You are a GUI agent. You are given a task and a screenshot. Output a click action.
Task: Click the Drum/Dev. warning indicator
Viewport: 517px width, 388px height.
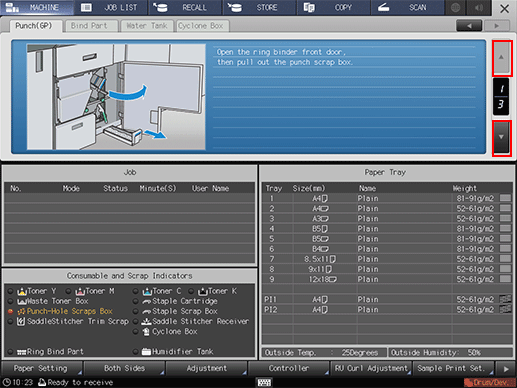click(x=489, y=382)
